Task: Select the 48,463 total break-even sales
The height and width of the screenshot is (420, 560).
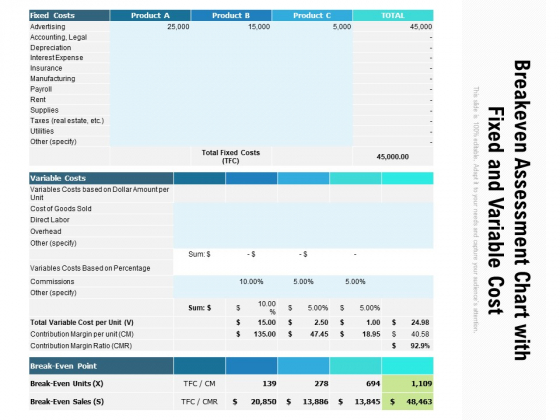Action: (x=419, y=401)
